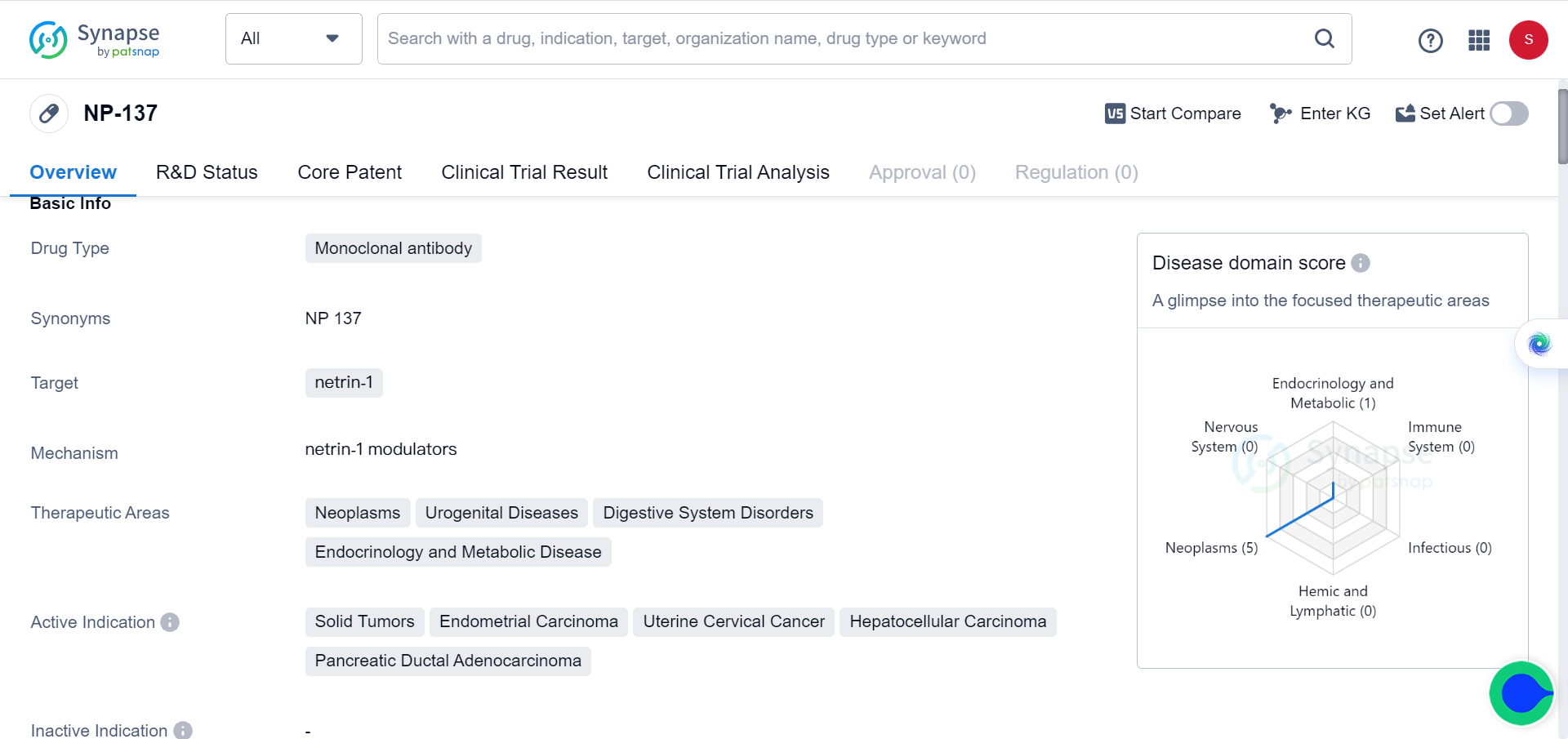
Task: Click the Disease domain score info icon
Action: click(1360, 263)
